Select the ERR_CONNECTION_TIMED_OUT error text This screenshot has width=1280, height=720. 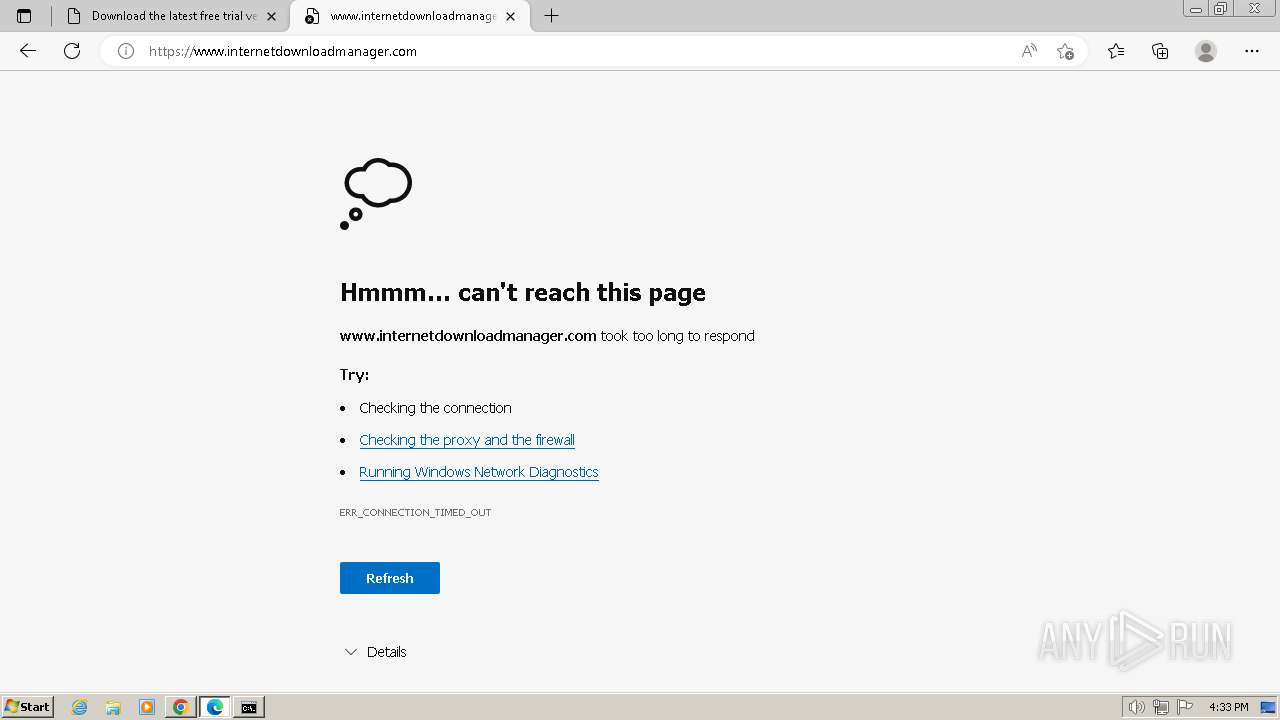click(415, 512)
